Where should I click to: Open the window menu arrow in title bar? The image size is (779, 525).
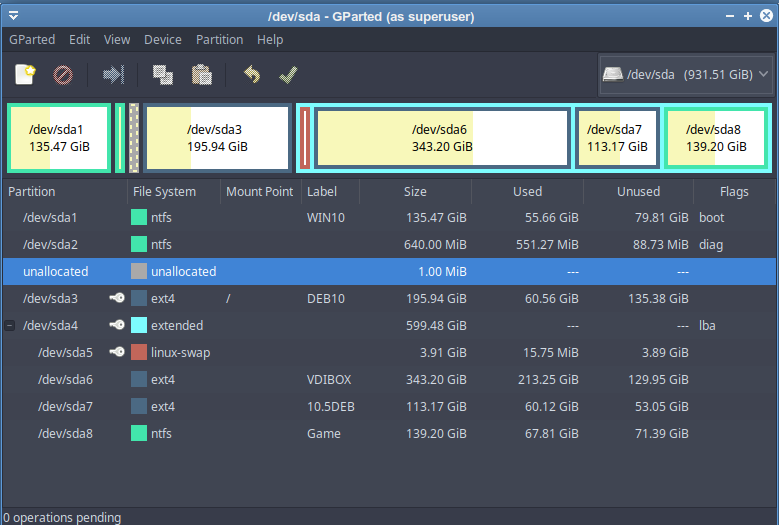[13, 16]
